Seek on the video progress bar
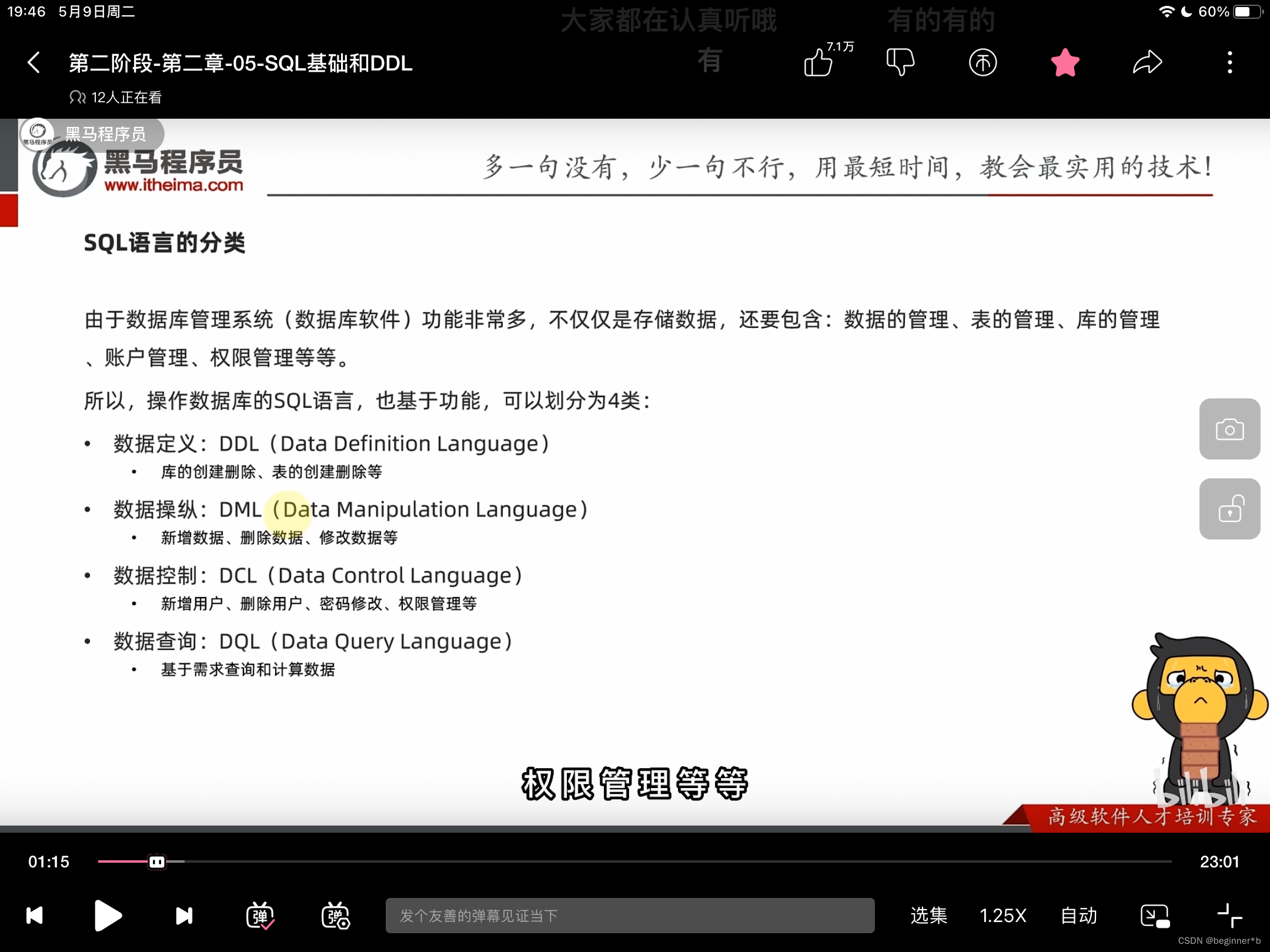This screenshot has width=1270, height=952. click(634, 862)
